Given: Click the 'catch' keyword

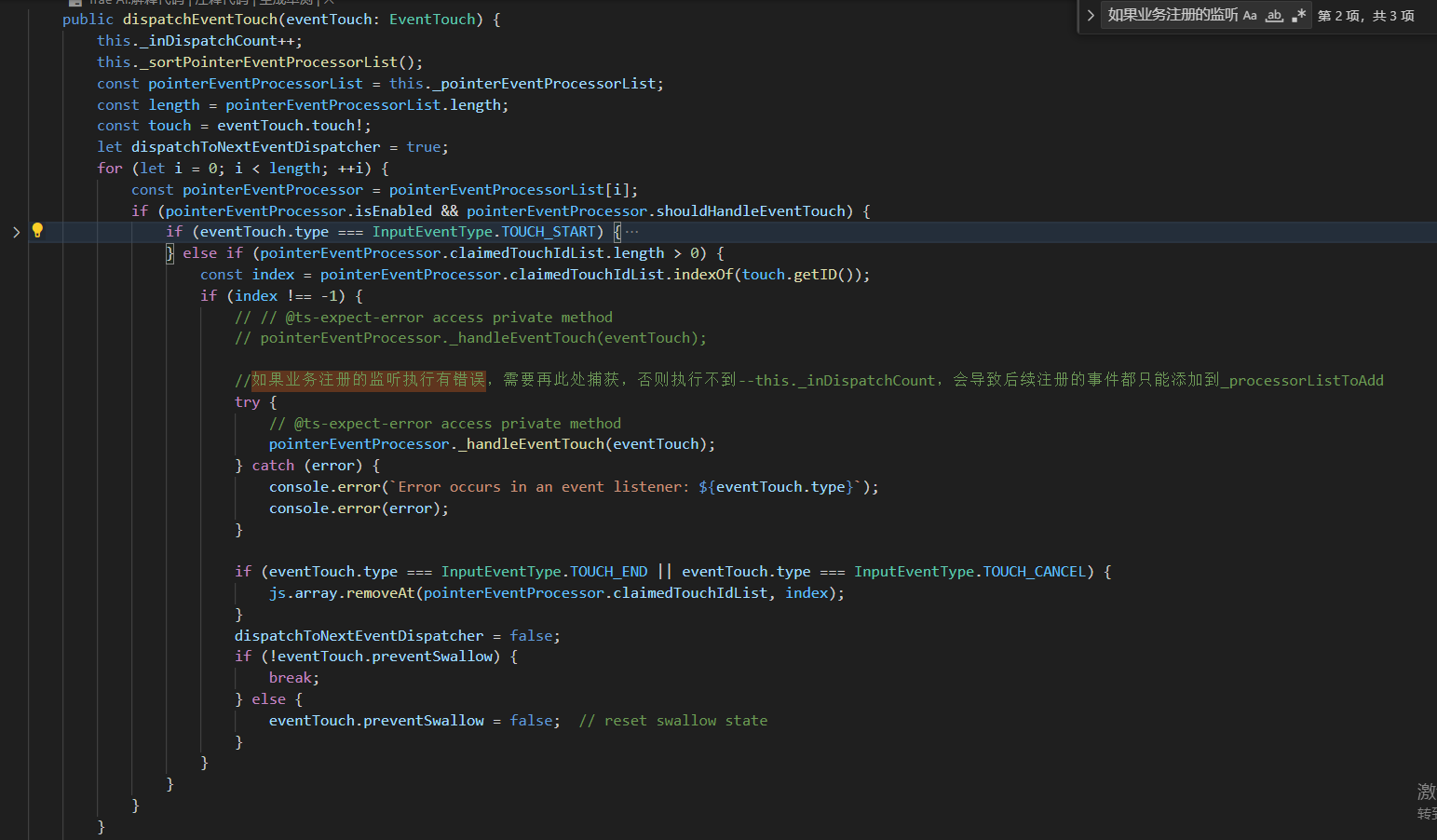Looking at the screenshot, I should click(x=273, y=466).
